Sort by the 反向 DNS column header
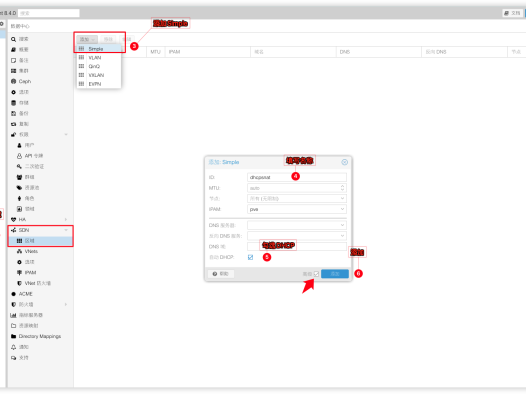This screenshot has height=394, width=526. (x=464, y=52)
